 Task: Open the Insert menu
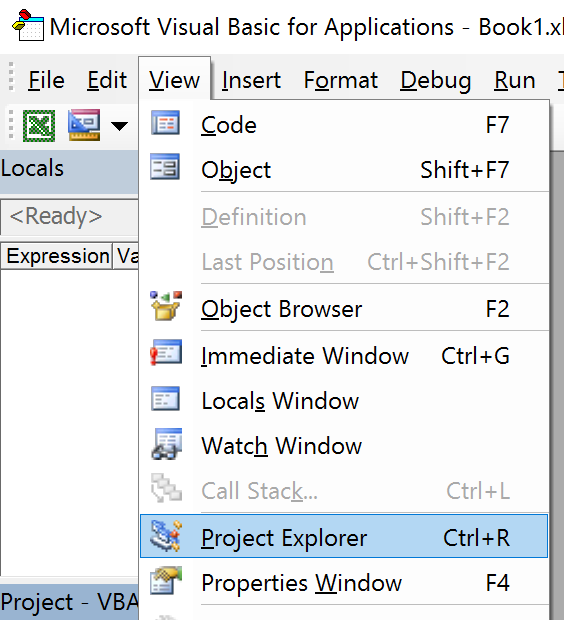pyautogui.click(x=251, y=80)
